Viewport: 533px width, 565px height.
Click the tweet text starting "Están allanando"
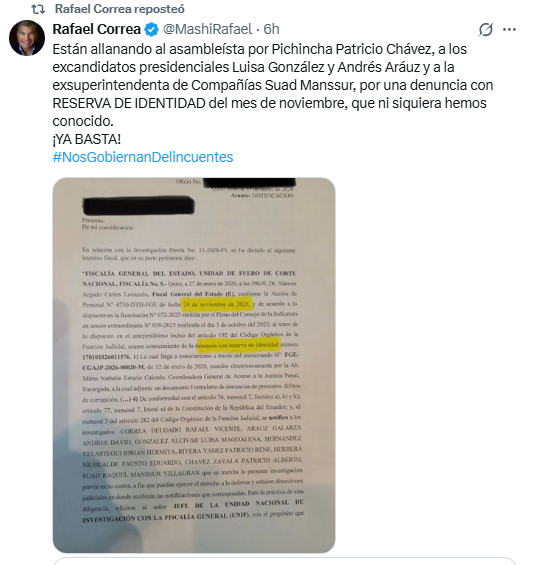click(x=273, y=85)
